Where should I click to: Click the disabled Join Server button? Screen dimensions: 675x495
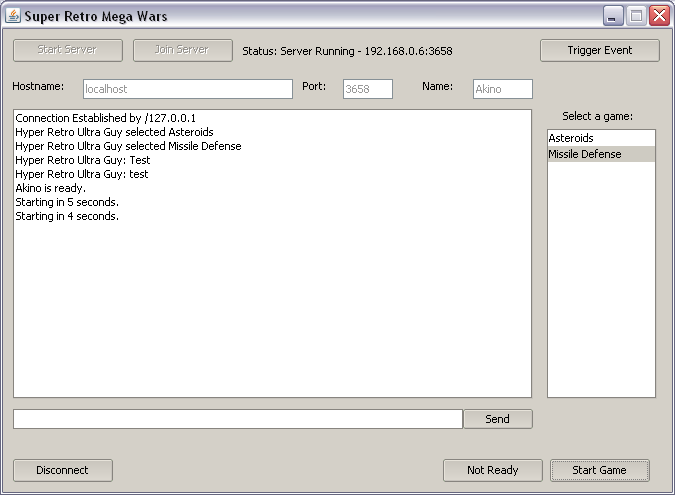pyautogui.click(x=183, y=50)
